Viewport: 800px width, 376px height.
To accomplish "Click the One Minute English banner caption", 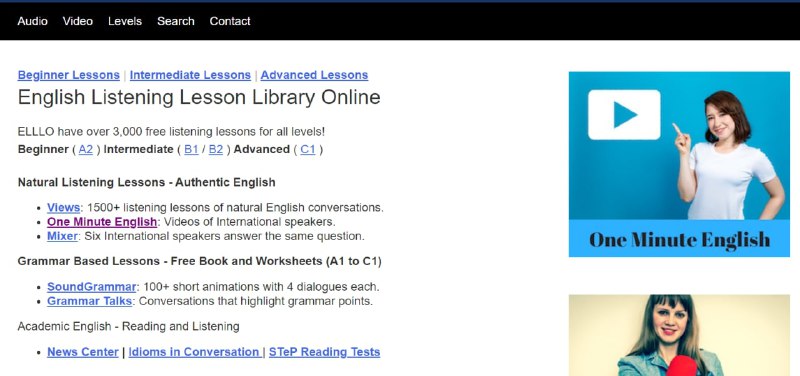I will [x=679, y=239].
